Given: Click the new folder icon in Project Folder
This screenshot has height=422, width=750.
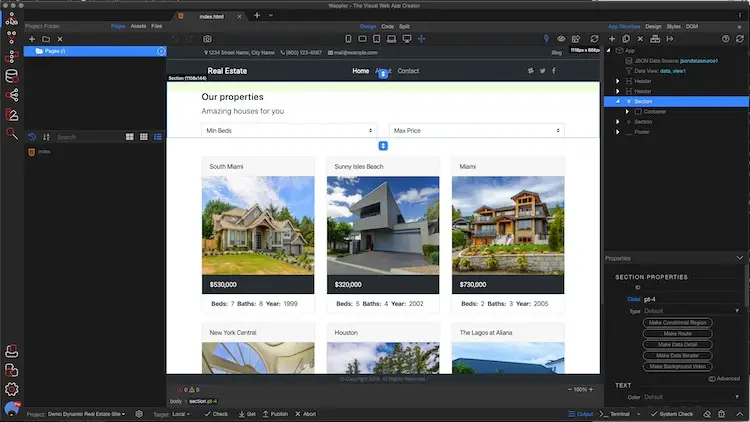Looking at the screenshot, I should pos(46,39).
